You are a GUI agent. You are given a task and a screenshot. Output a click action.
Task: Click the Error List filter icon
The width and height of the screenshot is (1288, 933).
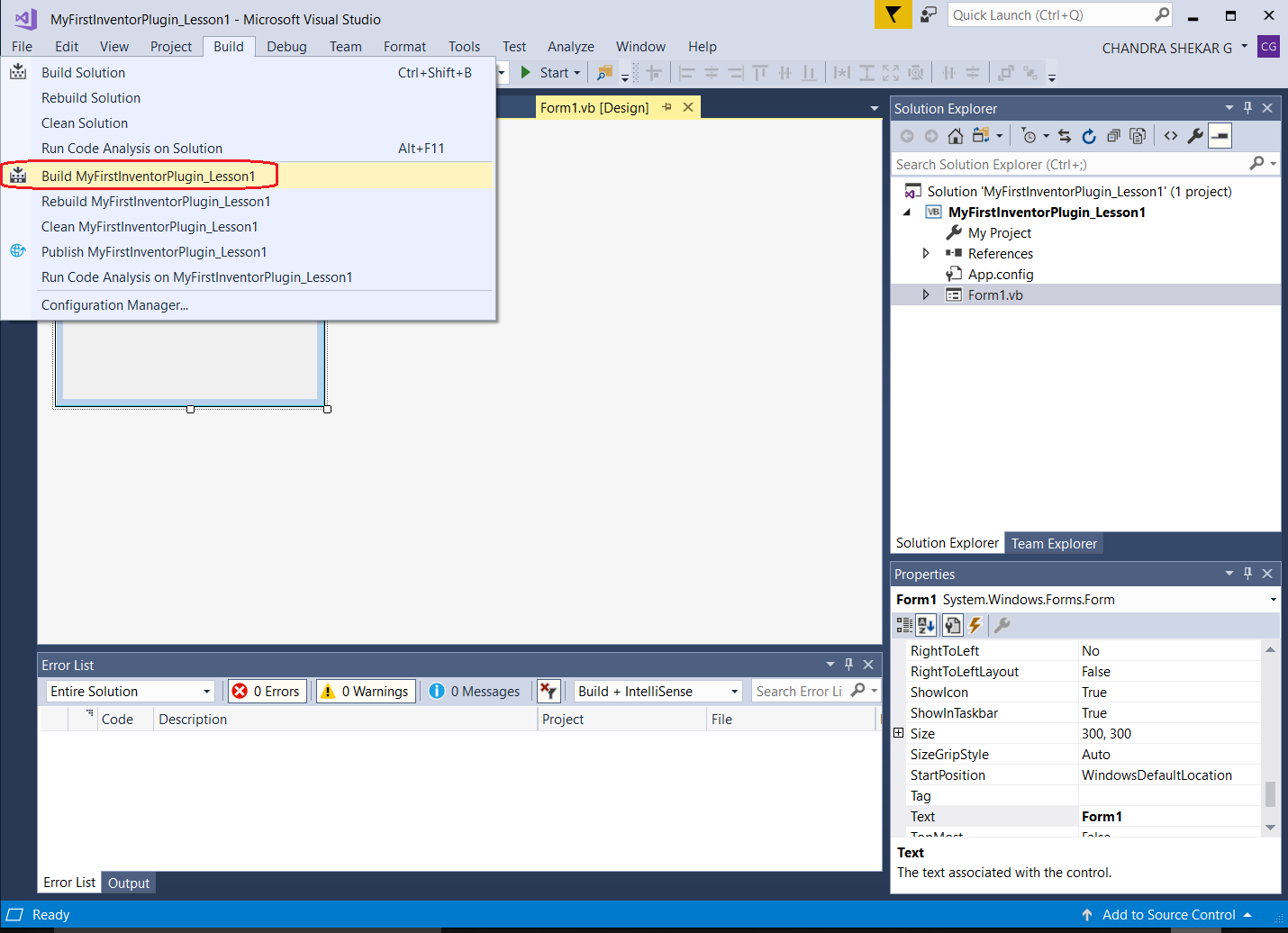pos(549,691)
